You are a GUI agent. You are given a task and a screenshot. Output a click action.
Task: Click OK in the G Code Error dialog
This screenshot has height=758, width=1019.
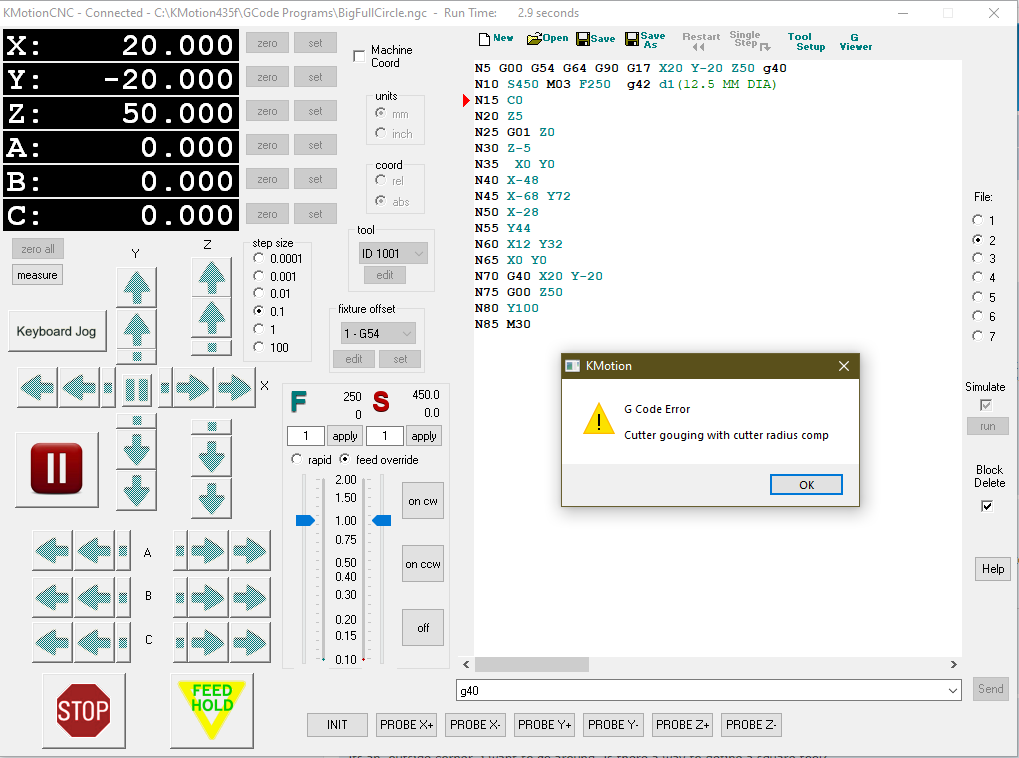[x=806, y=485]
